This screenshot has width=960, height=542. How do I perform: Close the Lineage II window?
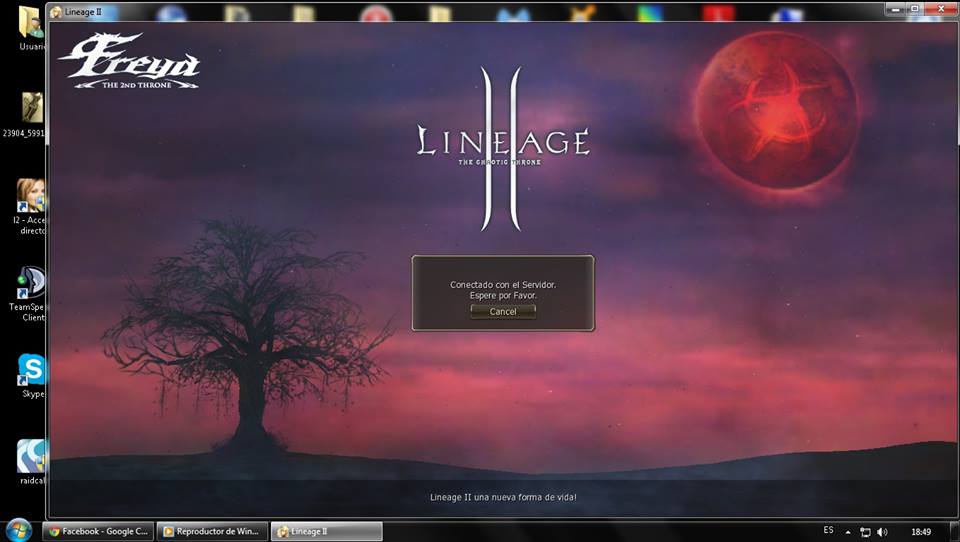940,9
